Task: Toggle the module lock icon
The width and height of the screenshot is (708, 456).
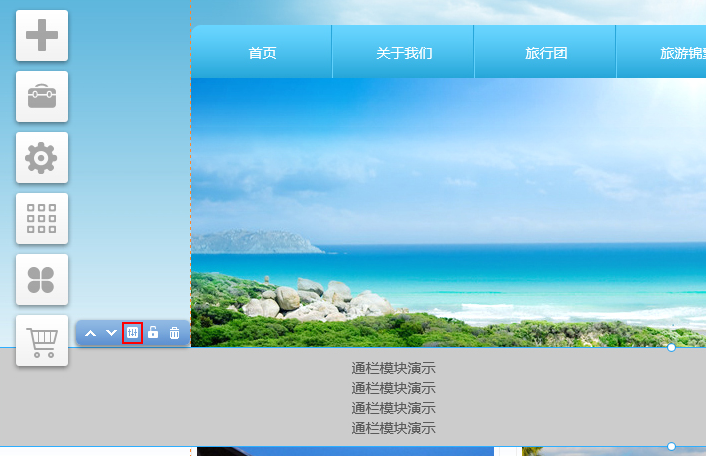Action: [153, 333]
